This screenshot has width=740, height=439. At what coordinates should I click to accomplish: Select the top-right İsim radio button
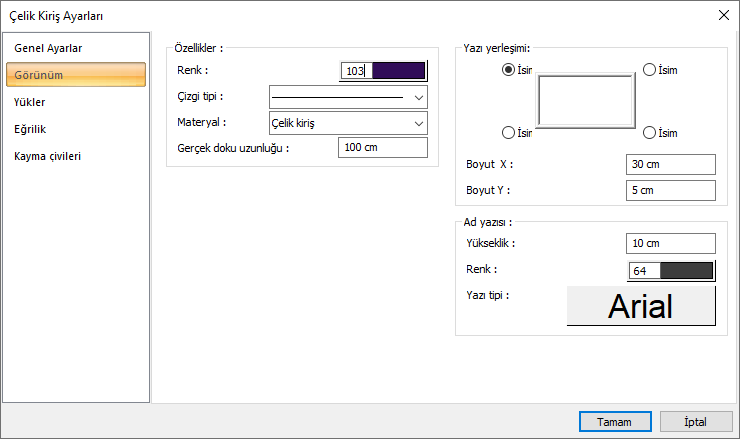(x=649, y=70)
